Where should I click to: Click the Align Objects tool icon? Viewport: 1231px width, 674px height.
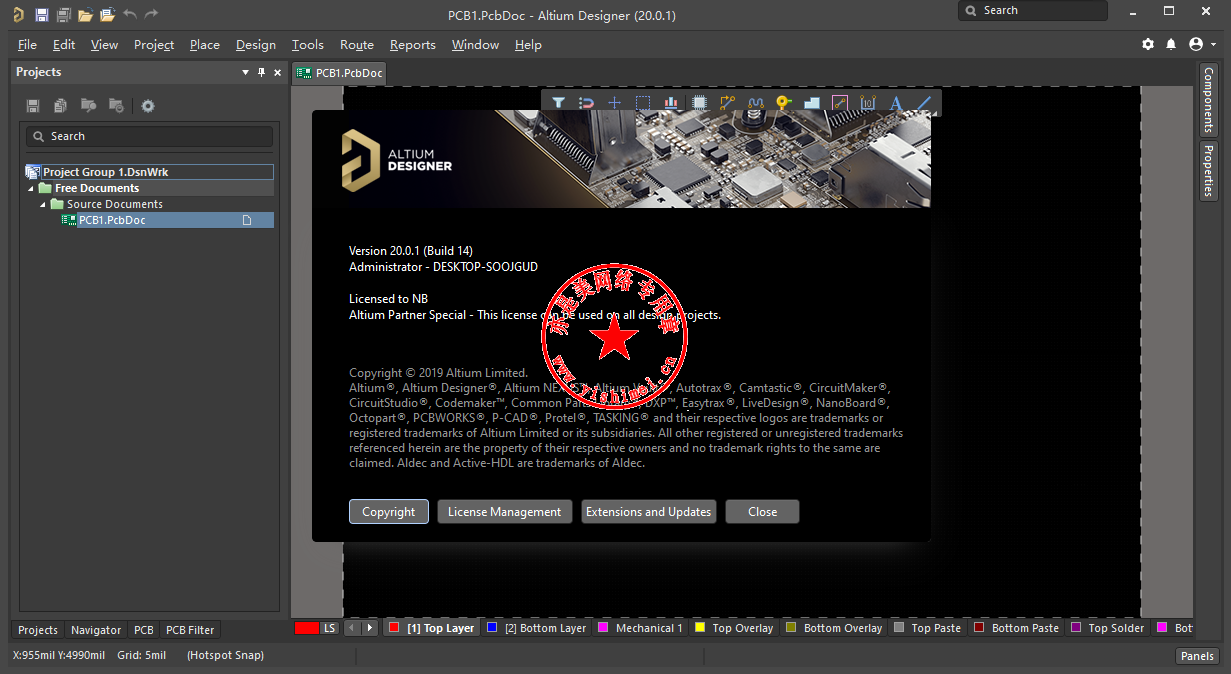[671, 102]
